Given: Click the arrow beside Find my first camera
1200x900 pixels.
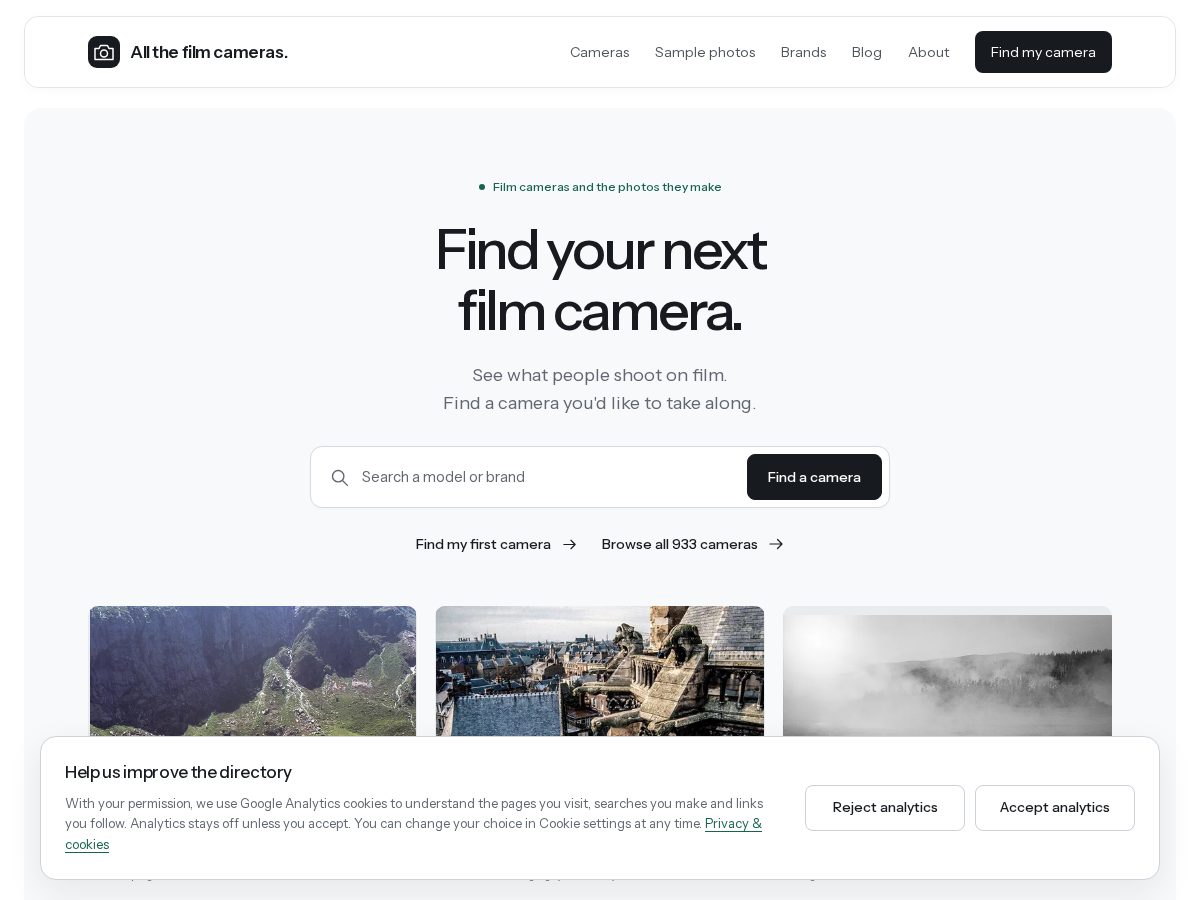Looking at the screenshot, I should (x=570, y=544).
